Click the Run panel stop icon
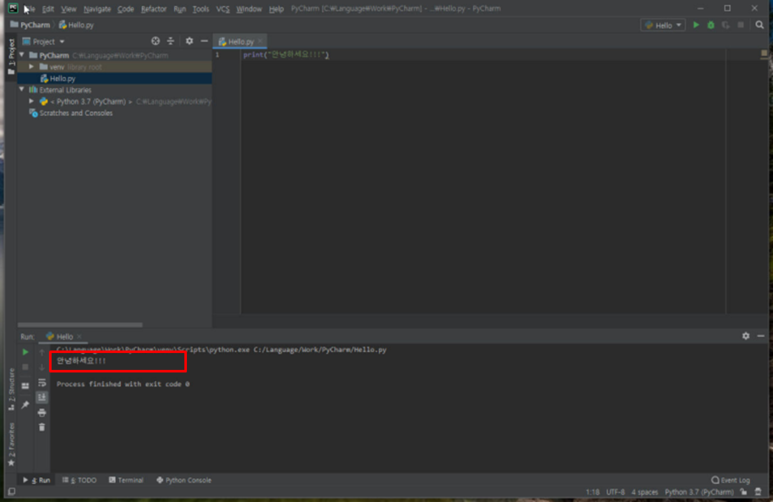Screen dimensions: 773x502 [x=25, y=367]
